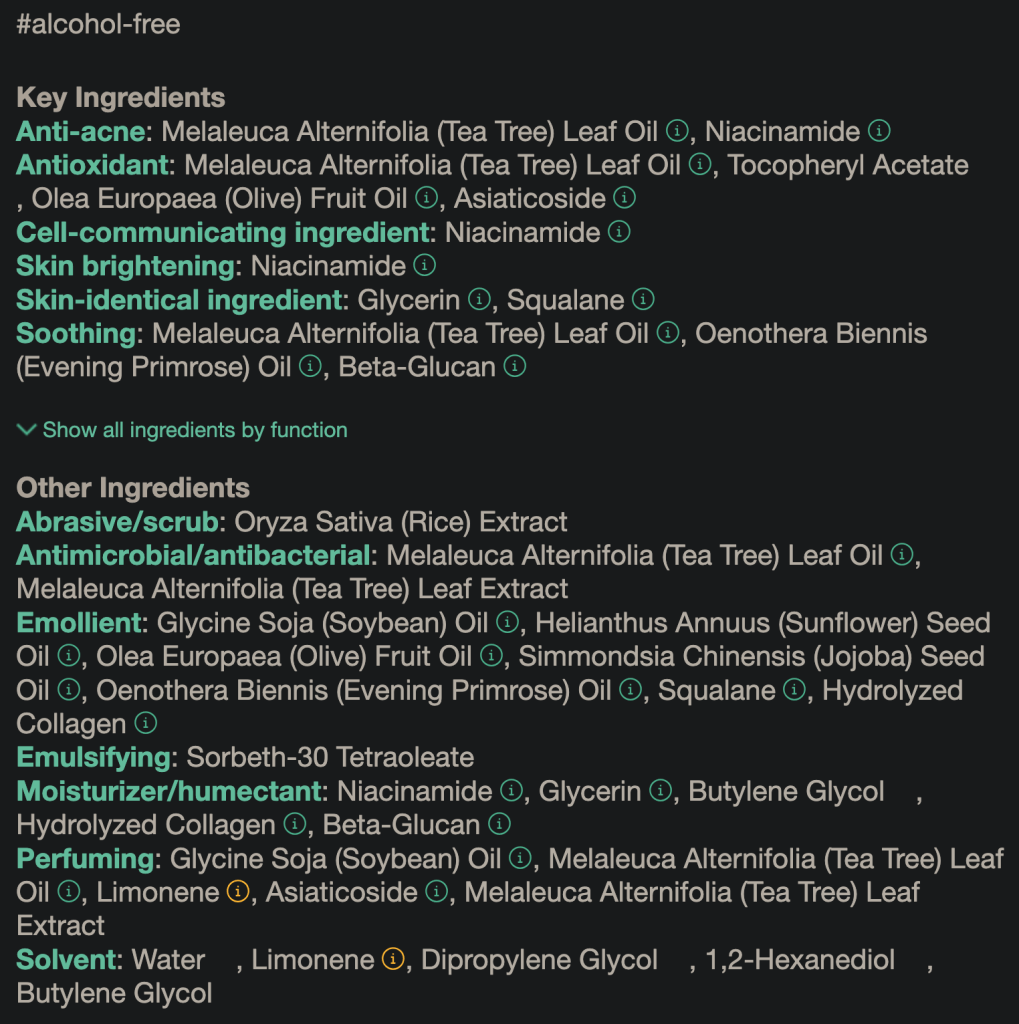1019x1024 pixels.
Task: Click info icon next to Squalane in Skin-identical row
Action: 643,299
